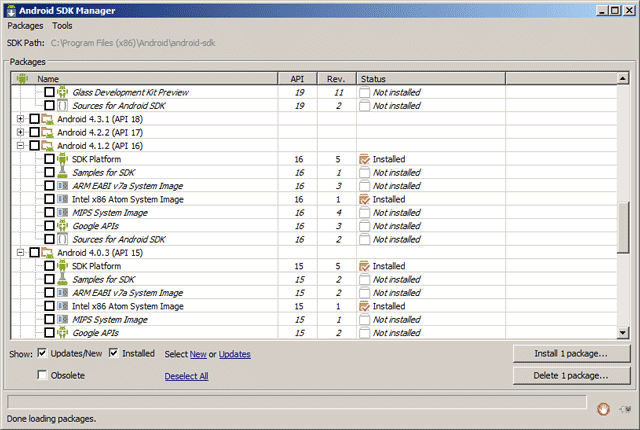Check the Android 4.1.2 (API 16) checkbox
The image size is (640, 430).
point(35,146)
